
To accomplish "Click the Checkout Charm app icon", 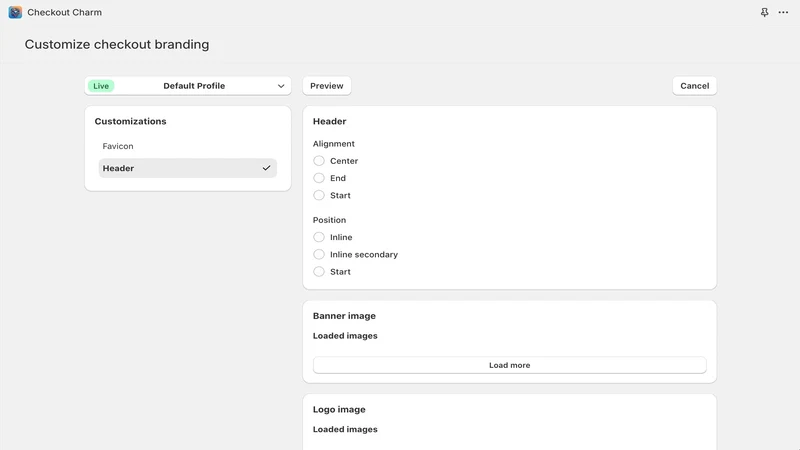I will click(15, 12).
